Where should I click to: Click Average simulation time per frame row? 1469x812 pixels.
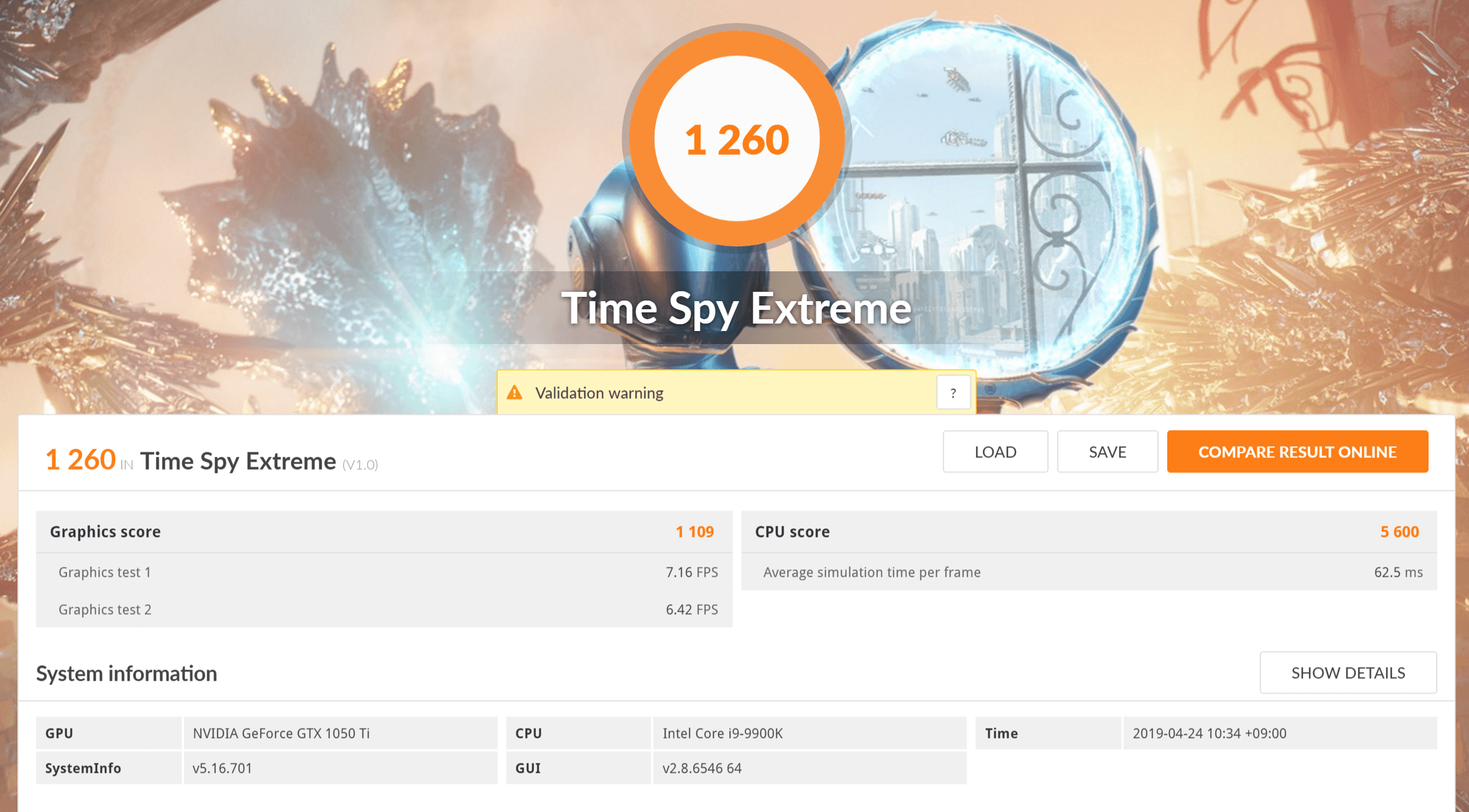click(1089, 572)
